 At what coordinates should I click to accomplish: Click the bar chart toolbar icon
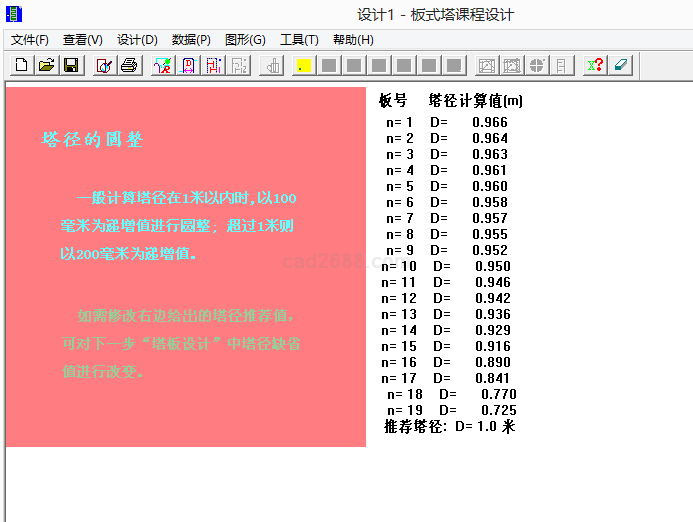point(272,65)
